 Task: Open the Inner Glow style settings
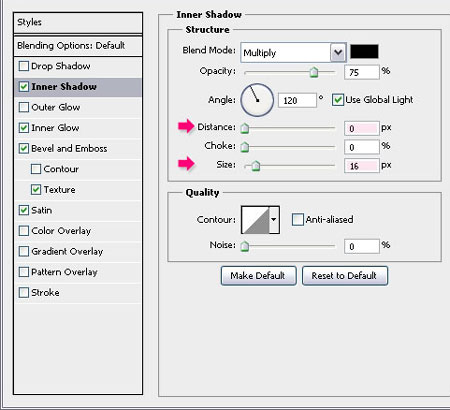coord(78,128)
